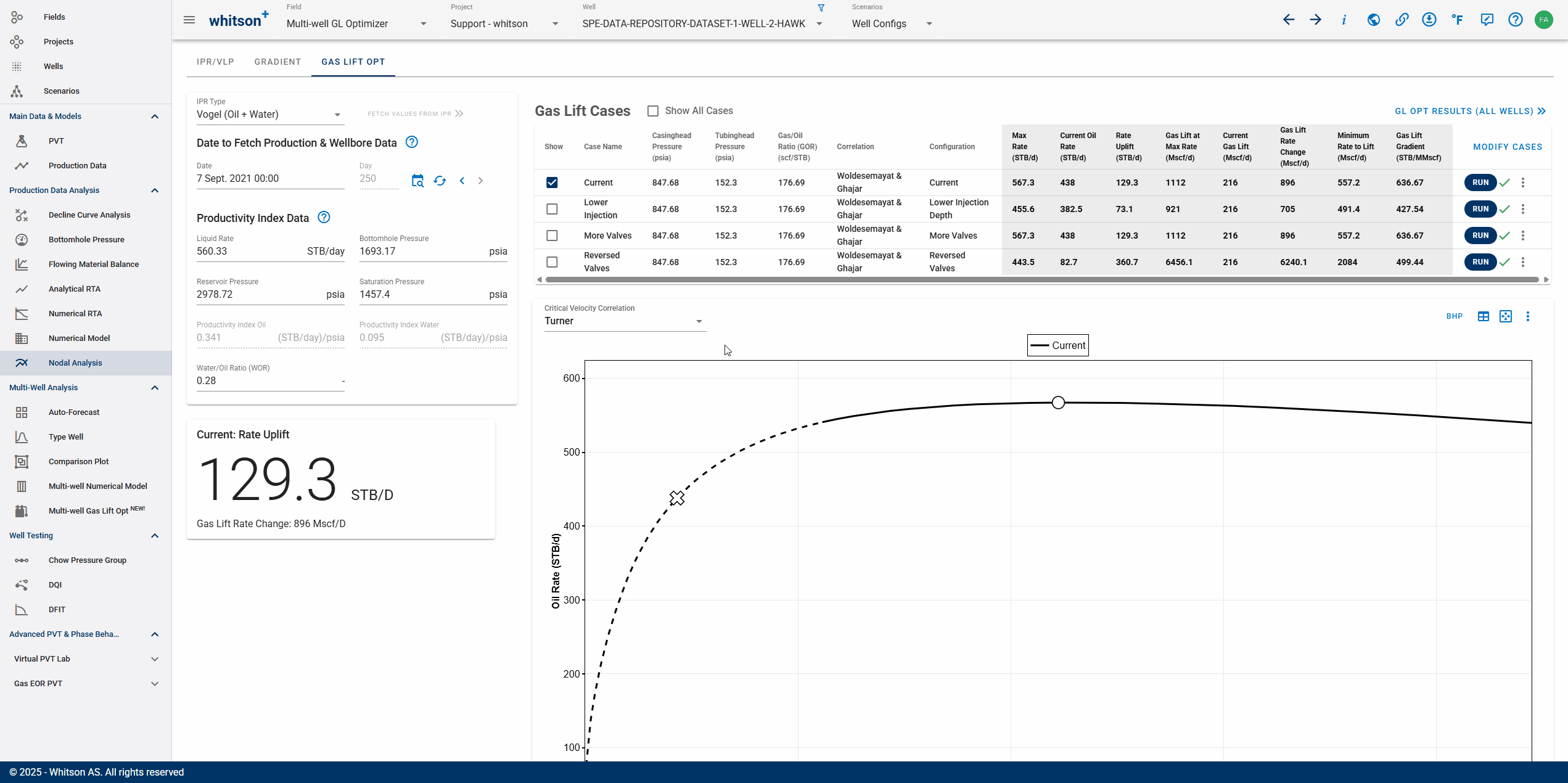Open the IPR Type dropdown
The height and width of the screenshot is (783, 1568).
[269, 115]
